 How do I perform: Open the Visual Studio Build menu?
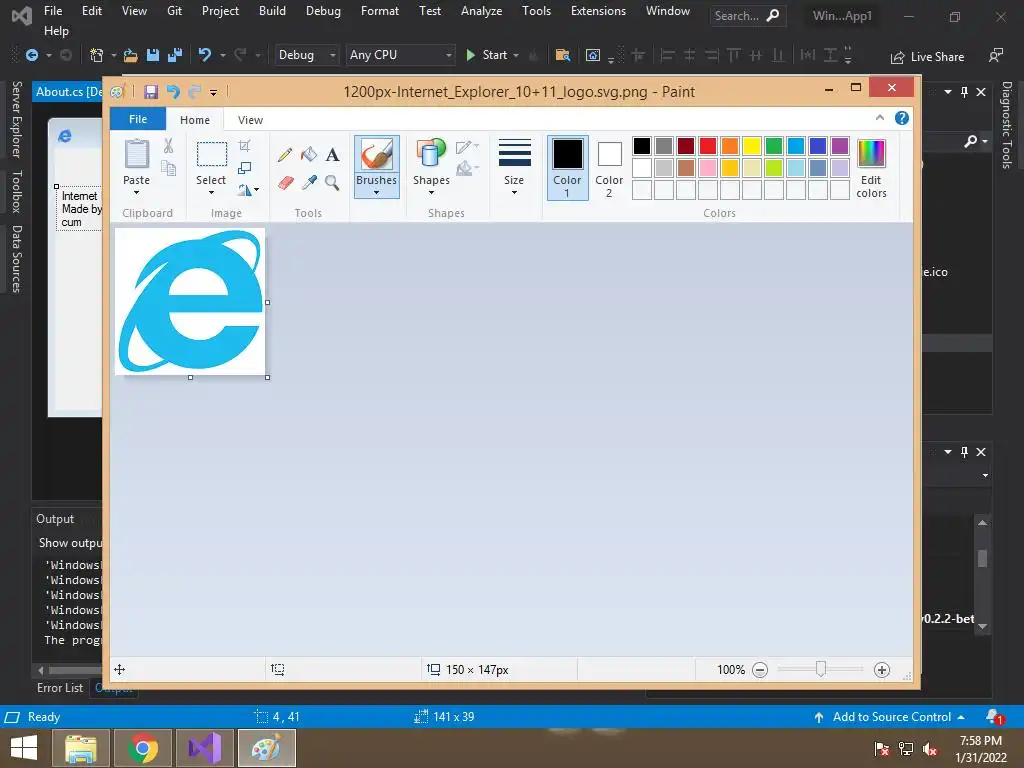tap(272, 10)
